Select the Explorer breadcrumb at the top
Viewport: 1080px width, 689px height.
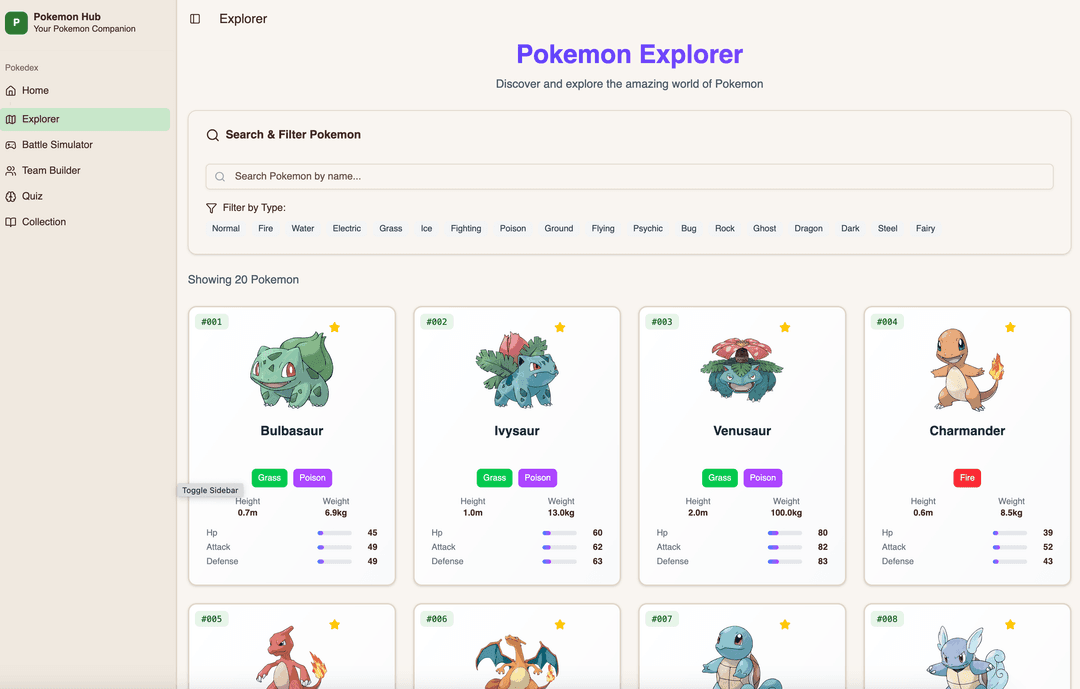point(242,18)
